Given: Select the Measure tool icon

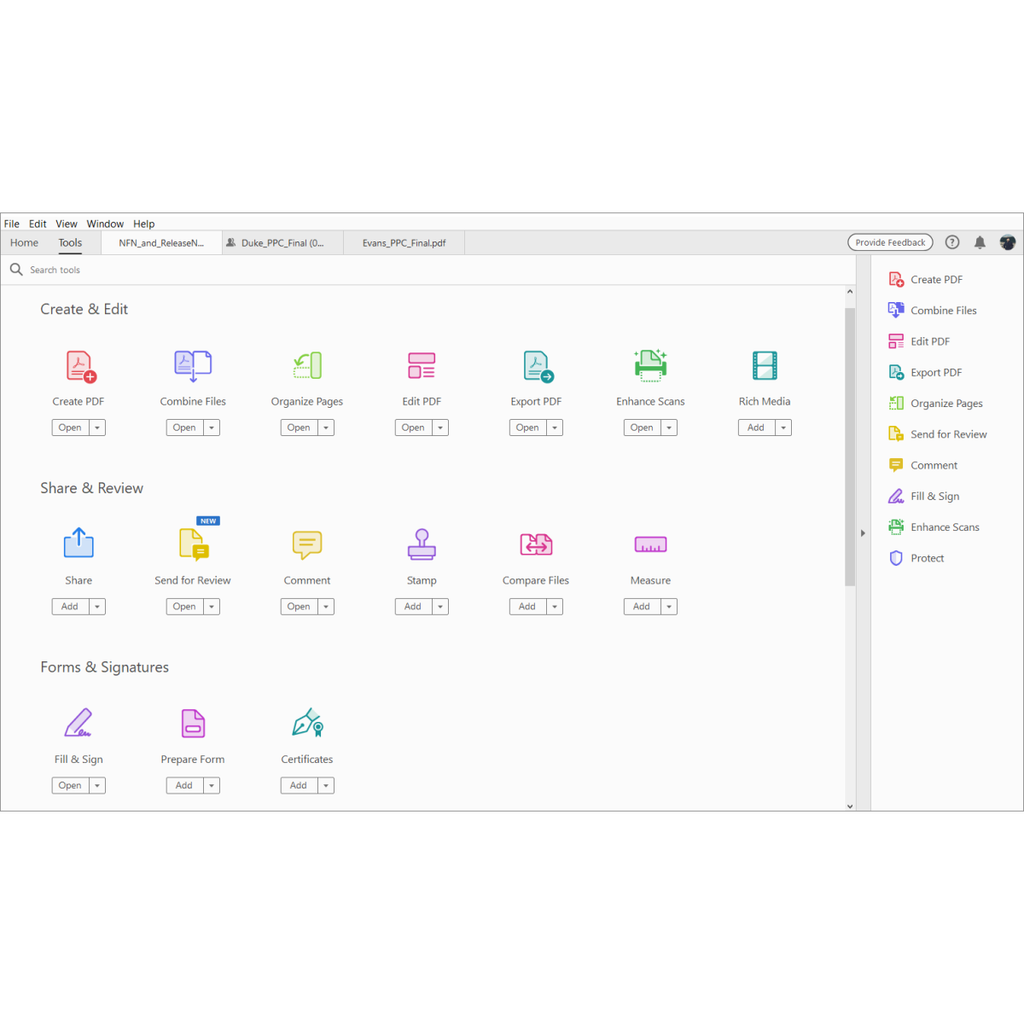Looking at the screenshot, I should (650, 545).
